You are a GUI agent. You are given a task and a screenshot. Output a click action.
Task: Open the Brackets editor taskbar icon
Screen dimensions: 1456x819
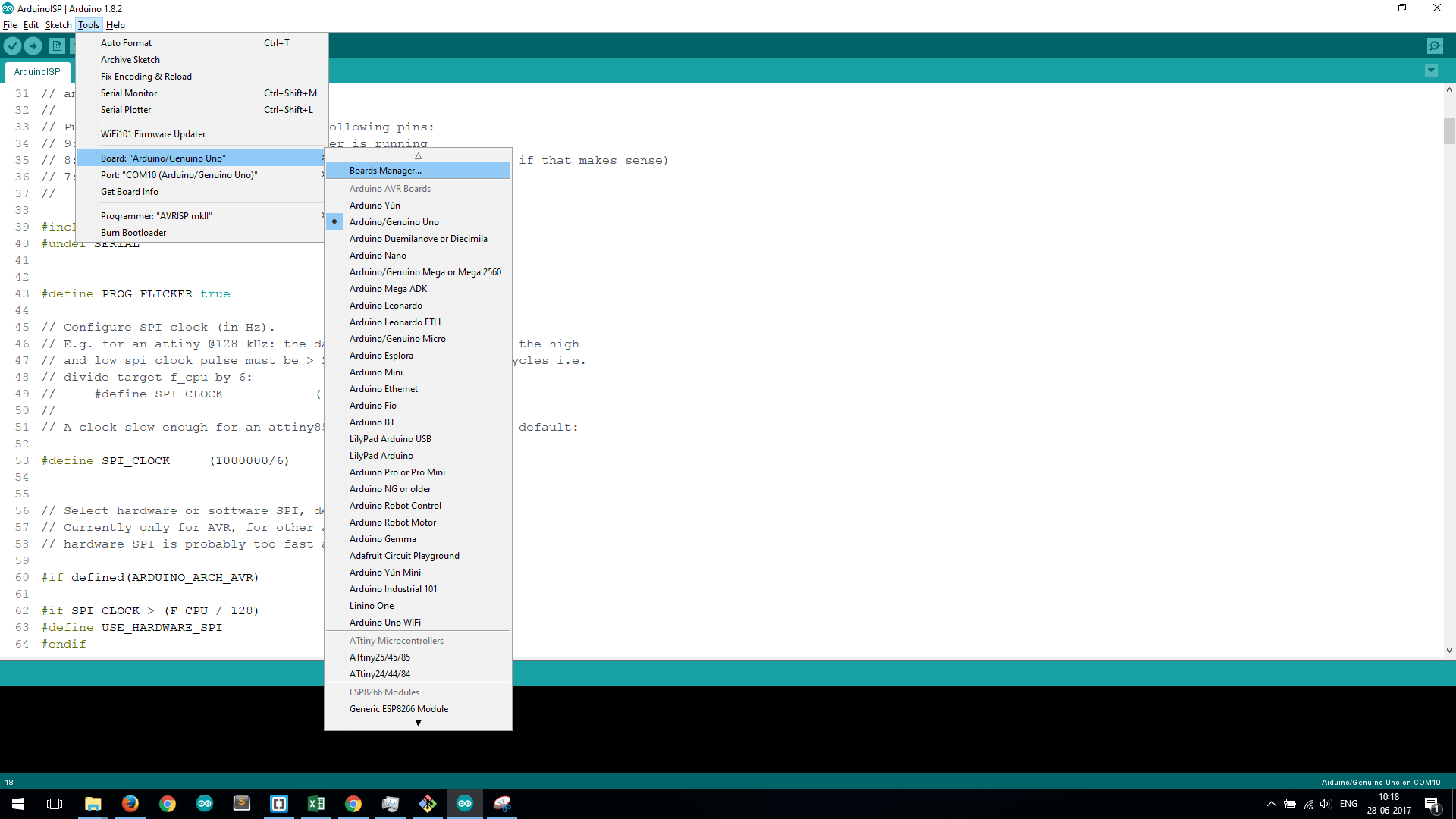coord(279,804)
